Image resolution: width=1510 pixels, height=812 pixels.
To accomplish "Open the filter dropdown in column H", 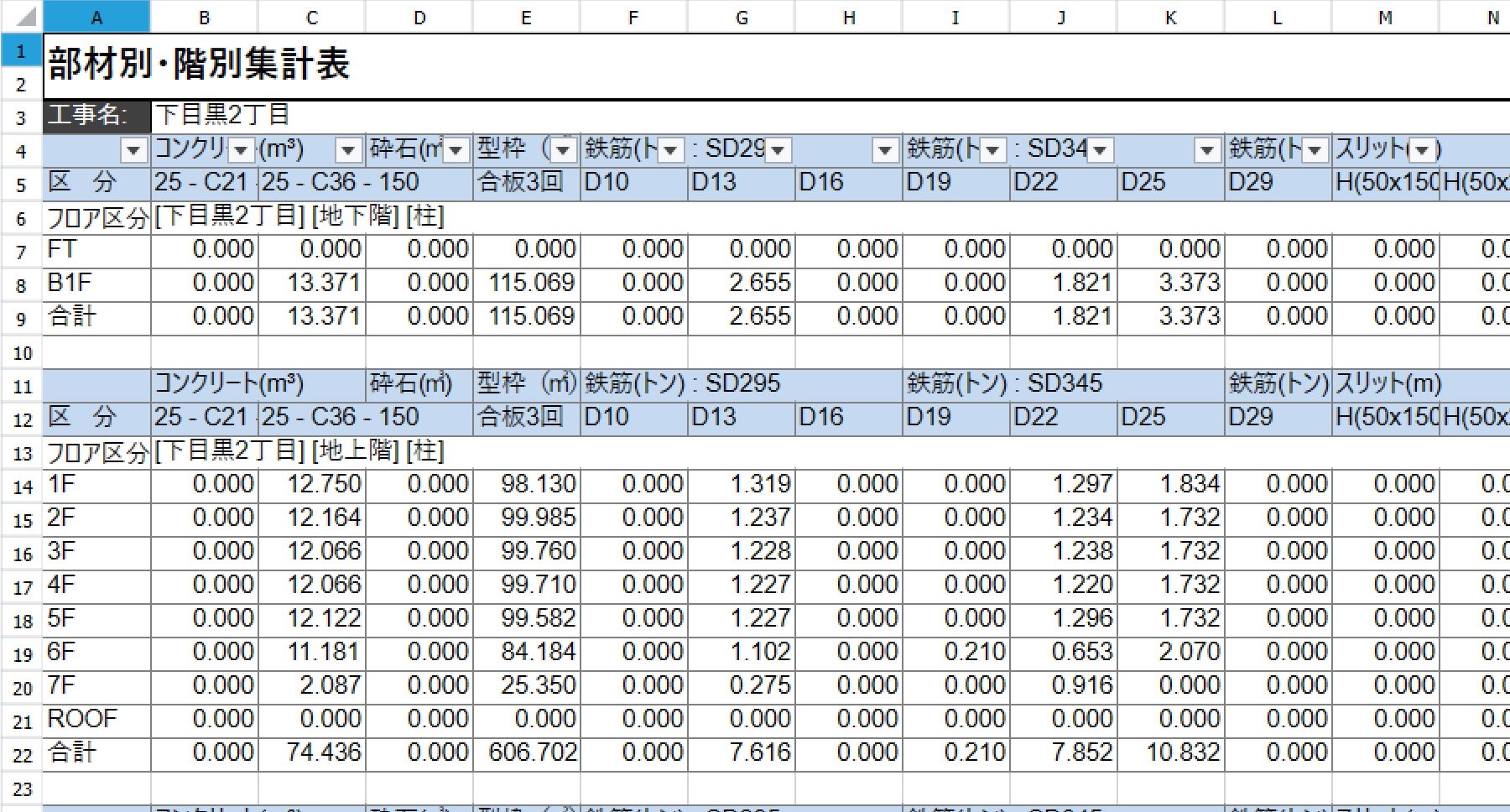I will (x=885, y=151).
